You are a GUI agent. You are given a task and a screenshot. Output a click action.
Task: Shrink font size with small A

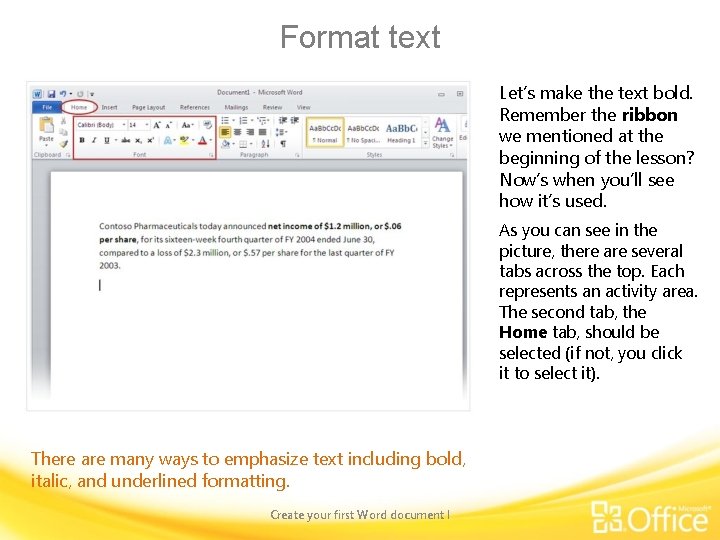pos(169,125)
